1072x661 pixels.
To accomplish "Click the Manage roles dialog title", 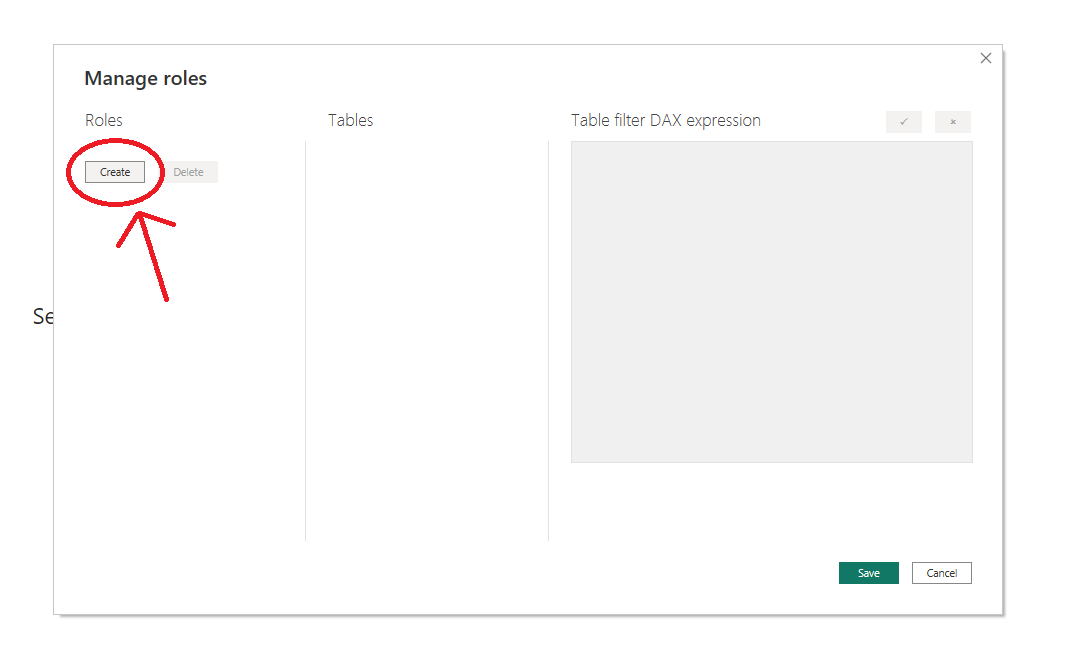I will pos(145,78).
